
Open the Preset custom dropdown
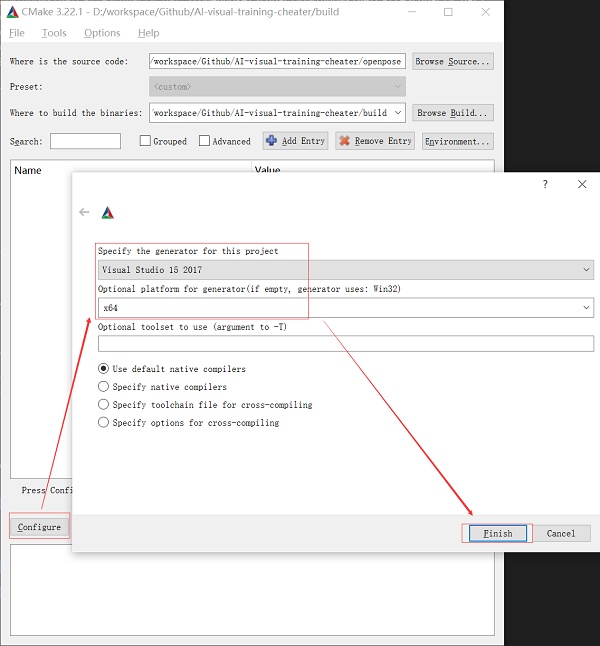coord(277,87)
